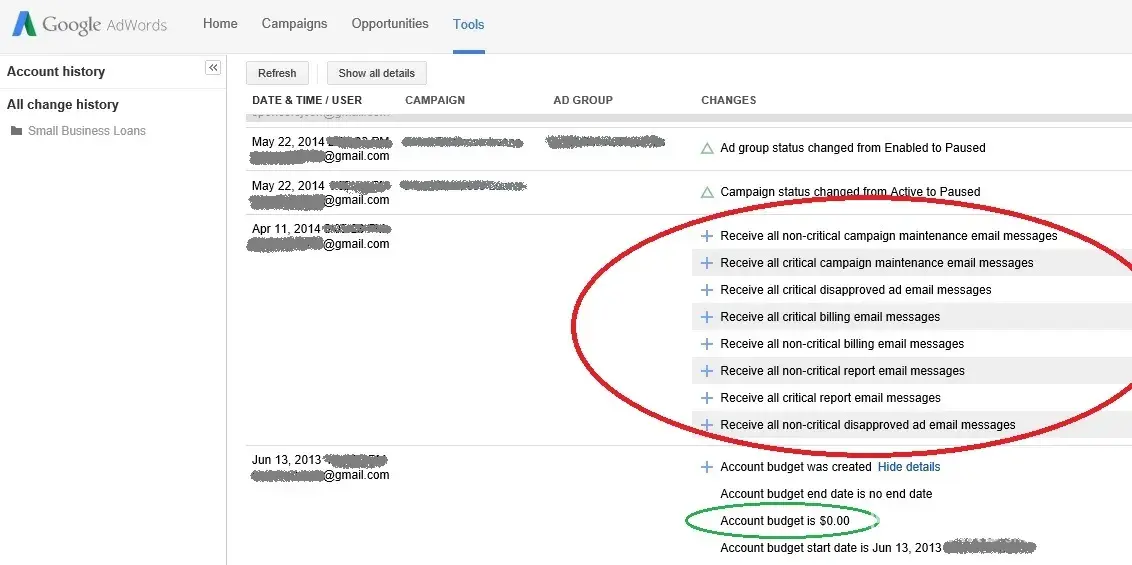Image resolution: width=1132 pixels, height=565 pixels.
Task: Expand critical disapproved ad email entry
Action: tap(707, 290)
